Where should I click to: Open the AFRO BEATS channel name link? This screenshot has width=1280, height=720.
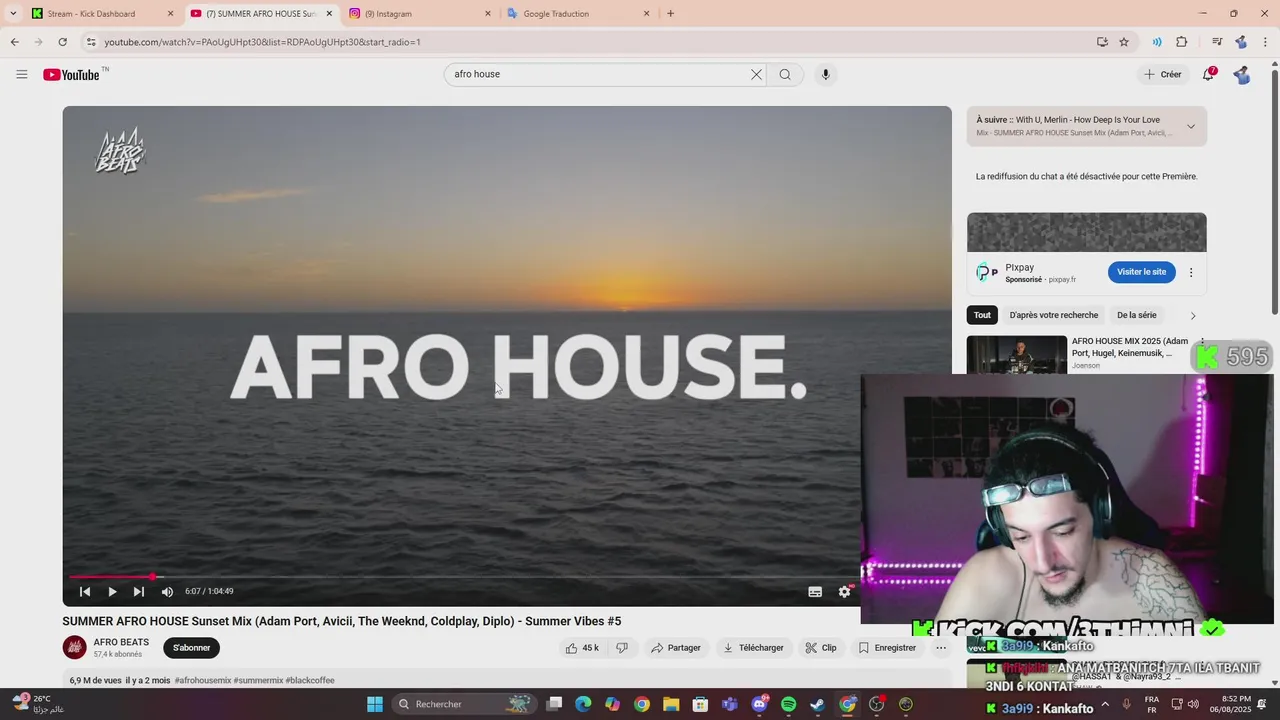tap(121, 642)
